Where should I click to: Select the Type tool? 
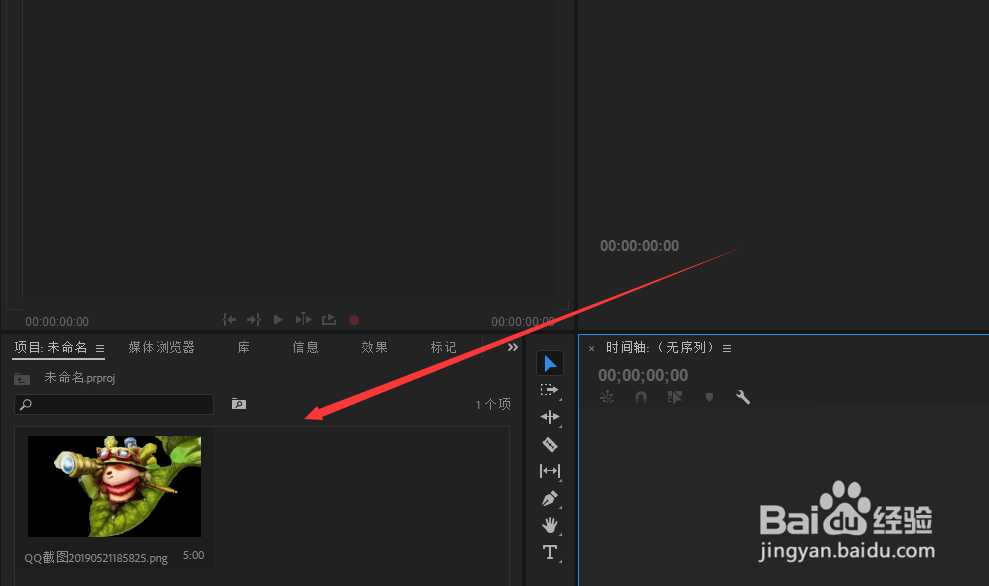tap(549, 552)
